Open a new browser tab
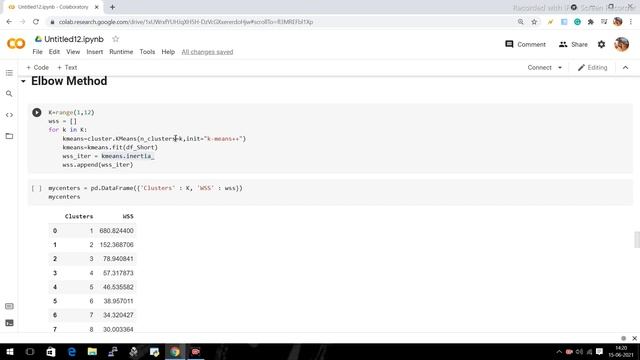Screen dimensions: 640x360 (x=112, y=7)
